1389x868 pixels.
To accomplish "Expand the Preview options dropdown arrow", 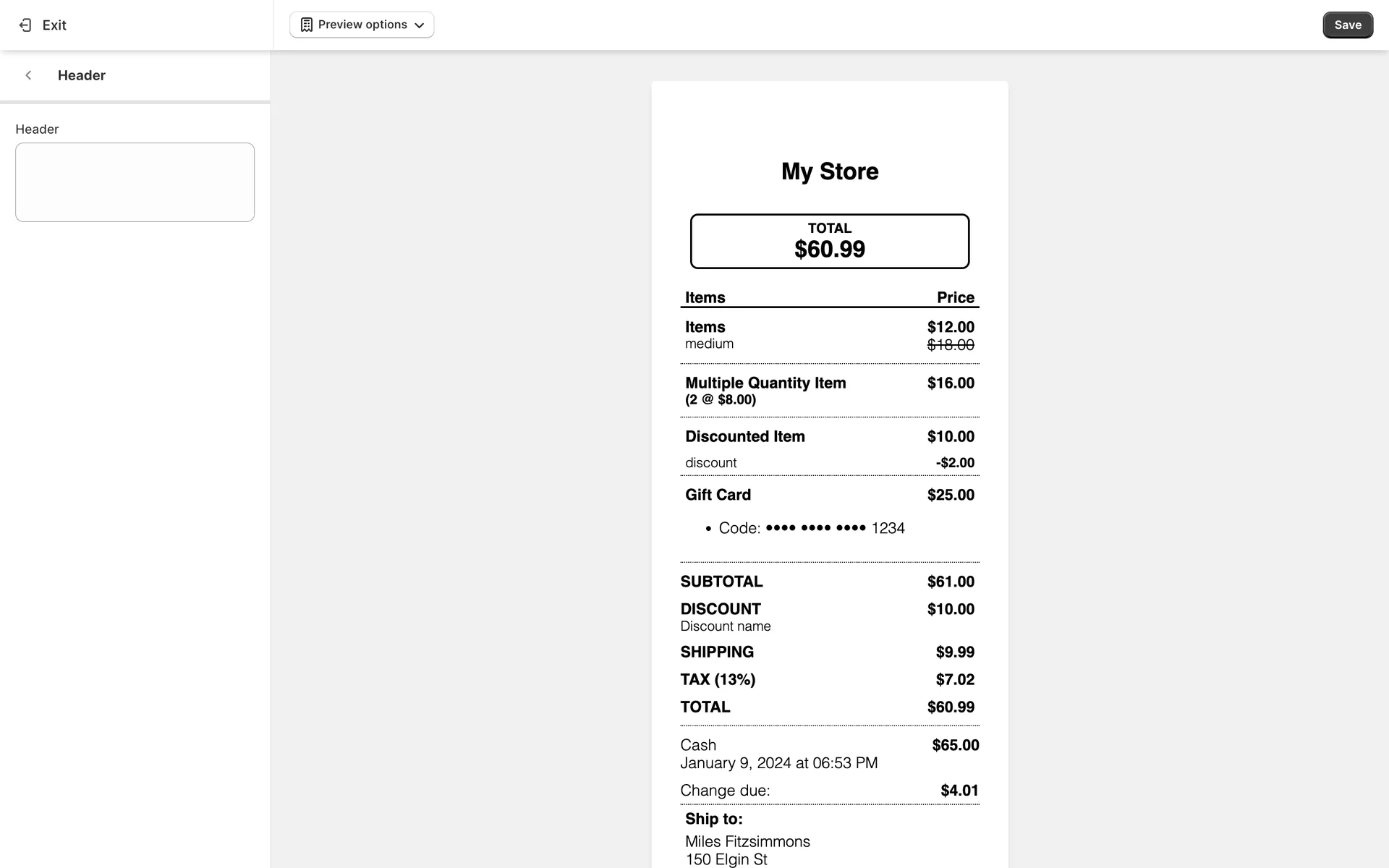I will tap(419, 25).
